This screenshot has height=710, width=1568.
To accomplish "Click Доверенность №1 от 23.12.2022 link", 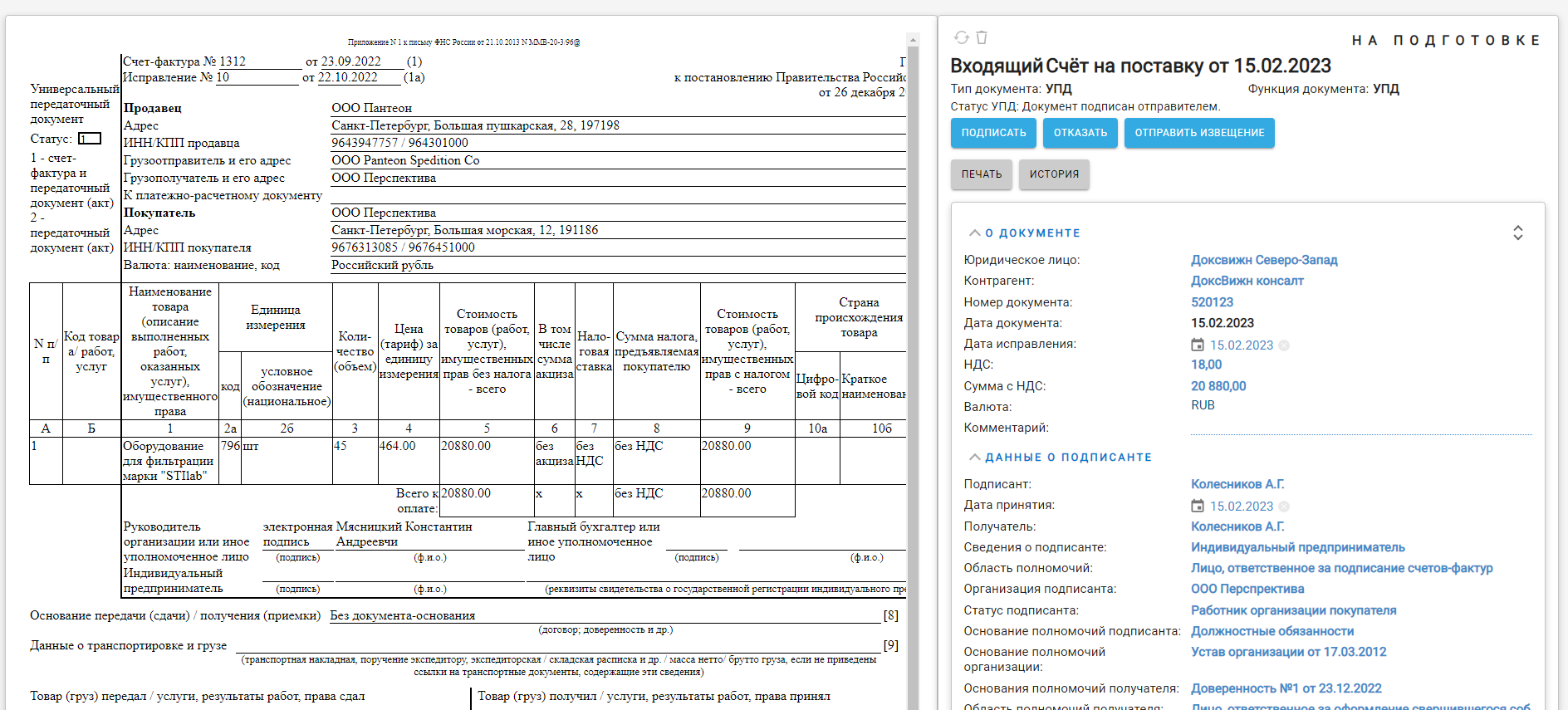I will coord(1286,688).
